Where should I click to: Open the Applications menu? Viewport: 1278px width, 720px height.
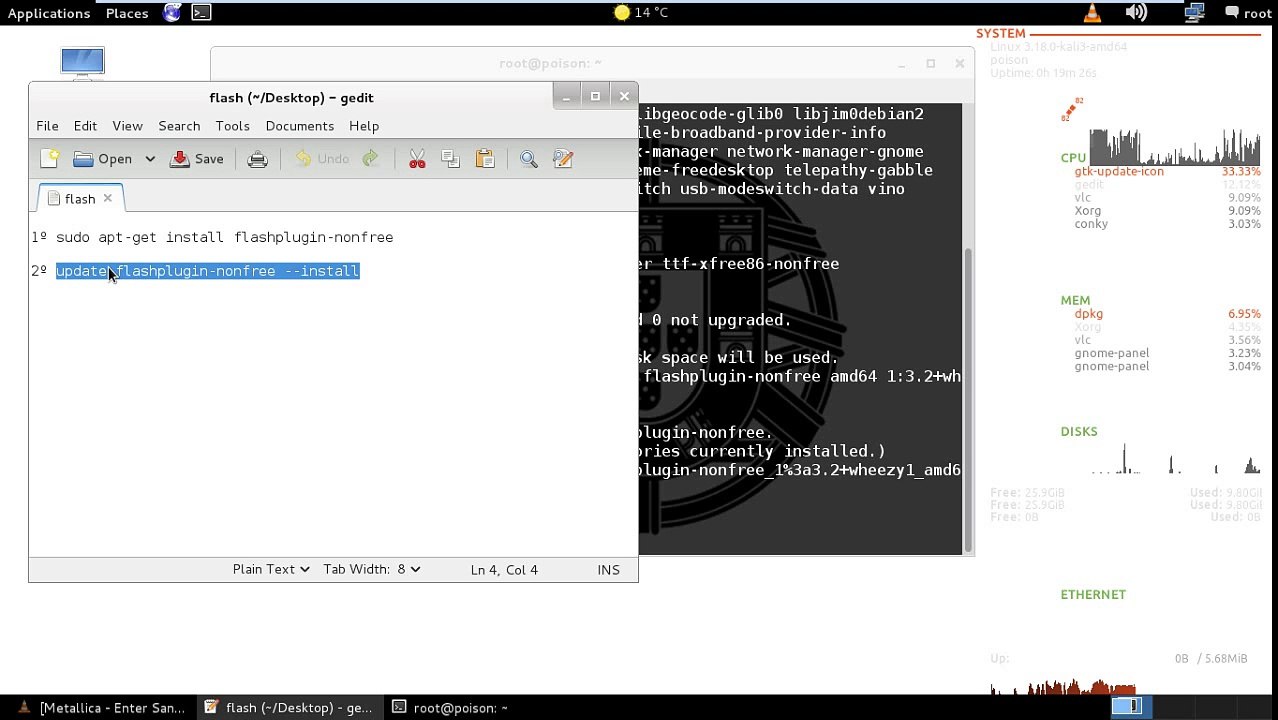49,13
